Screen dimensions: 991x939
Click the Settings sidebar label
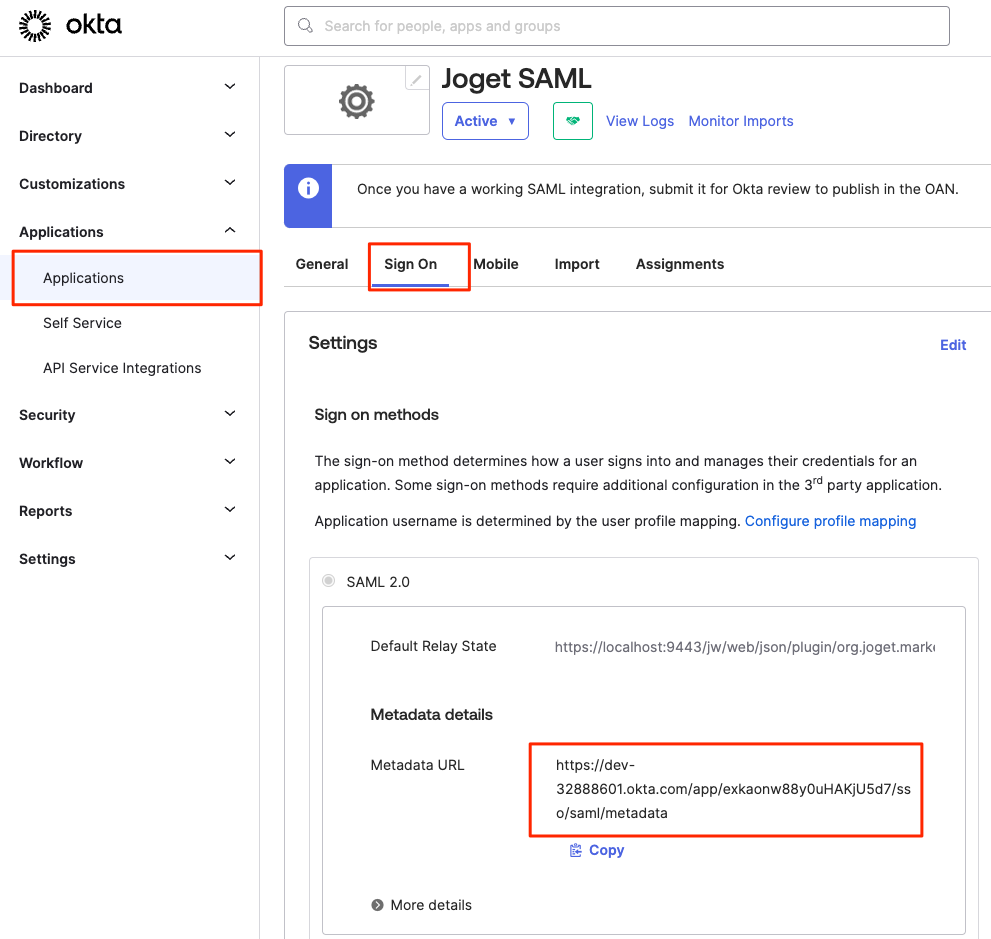pos(47,559)
